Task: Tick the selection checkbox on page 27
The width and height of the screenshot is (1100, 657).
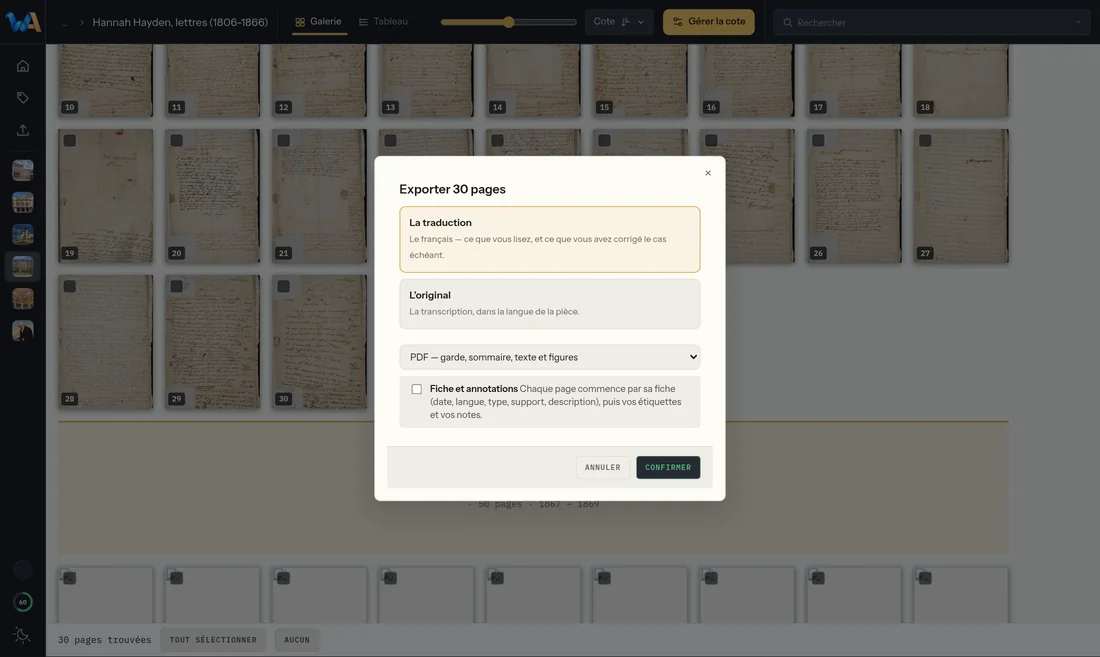Action: coord(925,140)
